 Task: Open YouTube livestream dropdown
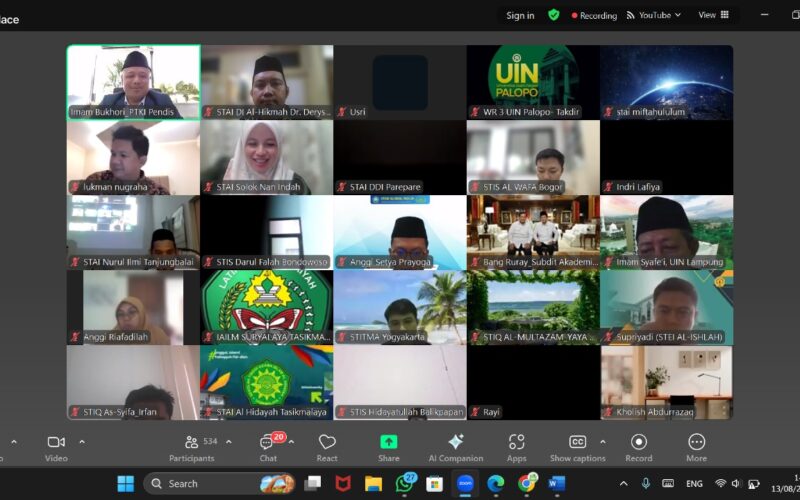pyautogui.click(x=654, y=15)
